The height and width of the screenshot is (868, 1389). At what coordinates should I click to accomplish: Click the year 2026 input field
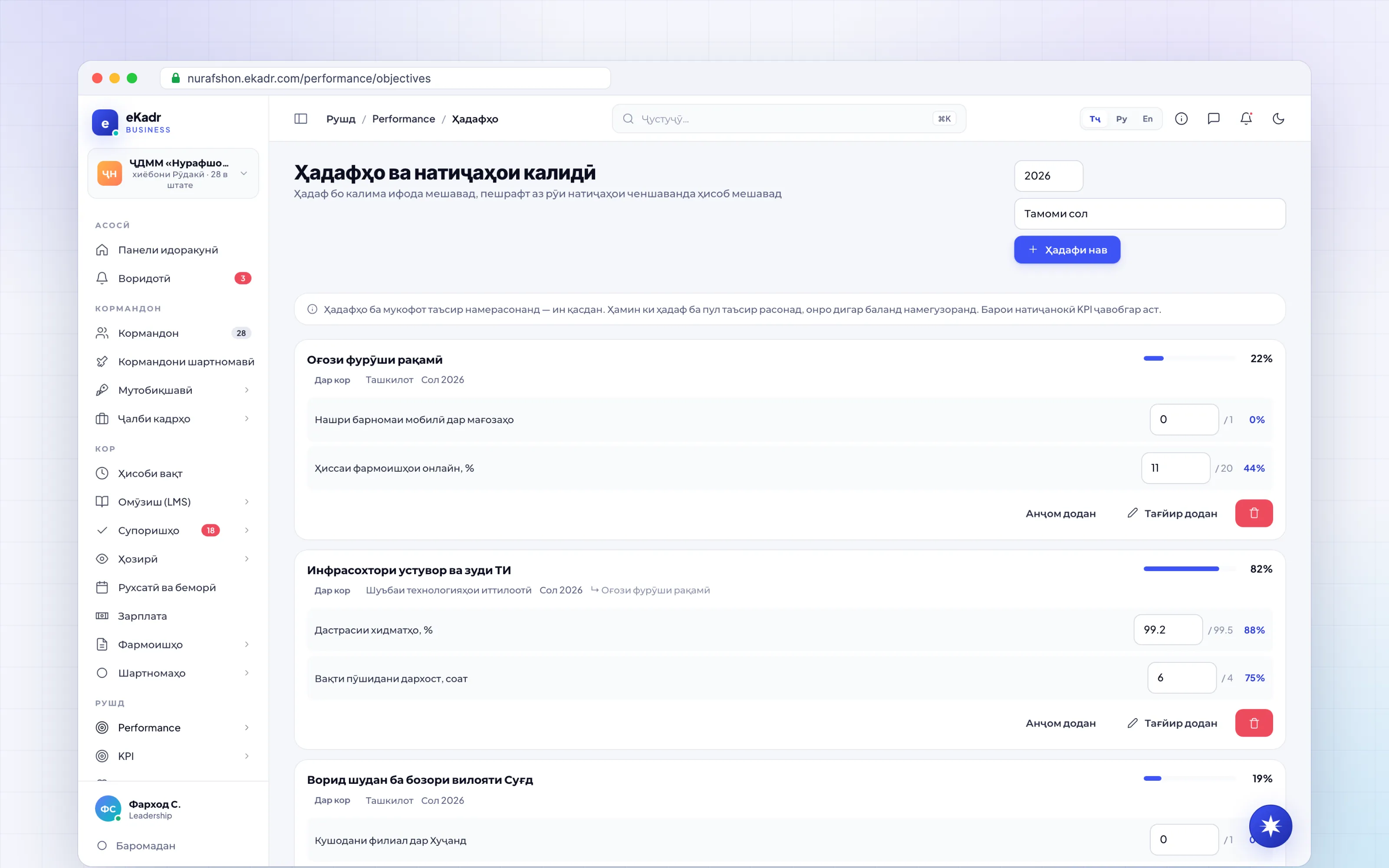click(1049, 176)
